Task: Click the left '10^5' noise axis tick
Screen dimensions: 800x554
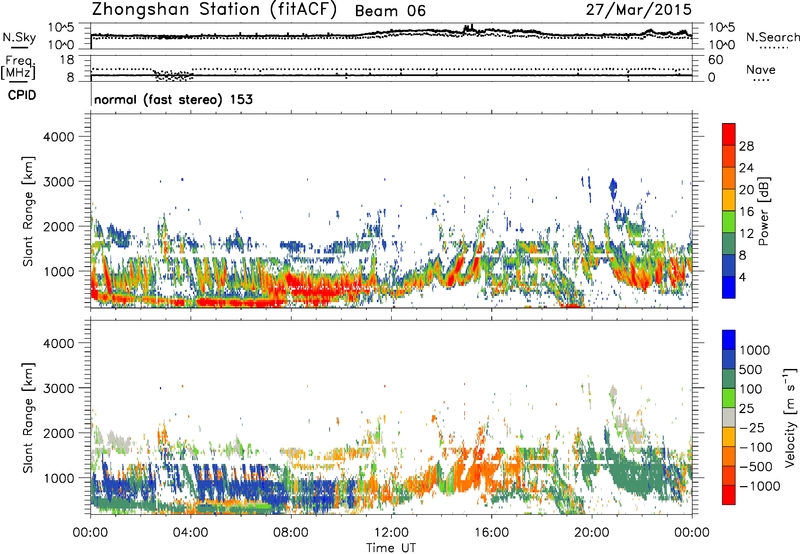Action: pos(62,28)
